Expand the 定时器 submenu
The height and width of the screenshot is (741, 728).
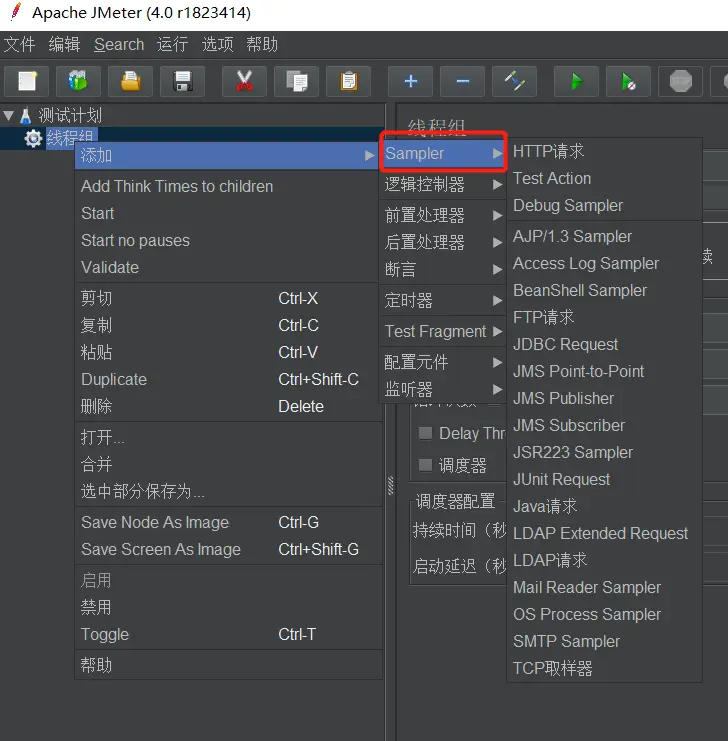[x=443, y=300]
